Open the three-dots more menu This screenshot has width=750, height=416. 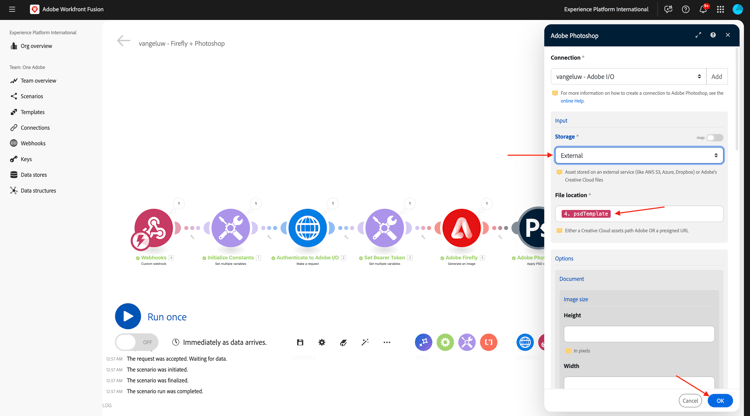pos(386,342)
